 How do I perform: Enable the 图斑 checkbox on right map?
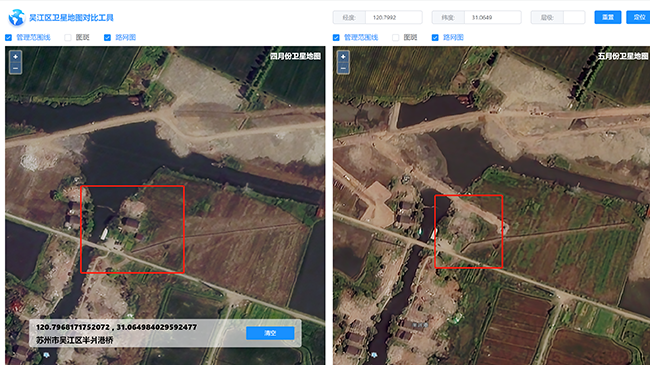click(x=395, y=37)
